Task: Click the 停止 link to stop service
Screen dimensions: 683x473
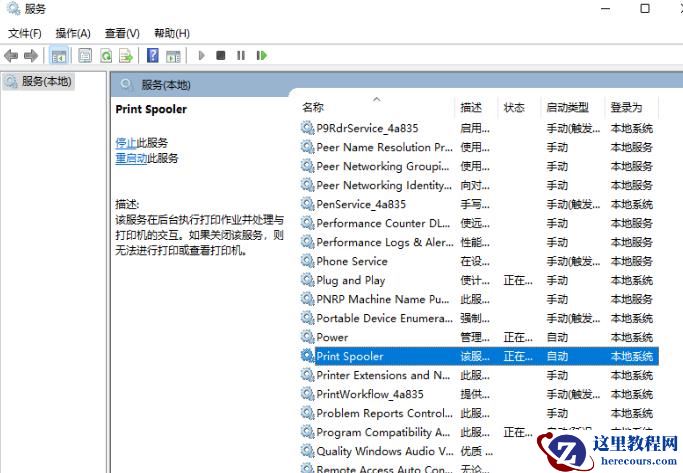Action: pos(126,142)
